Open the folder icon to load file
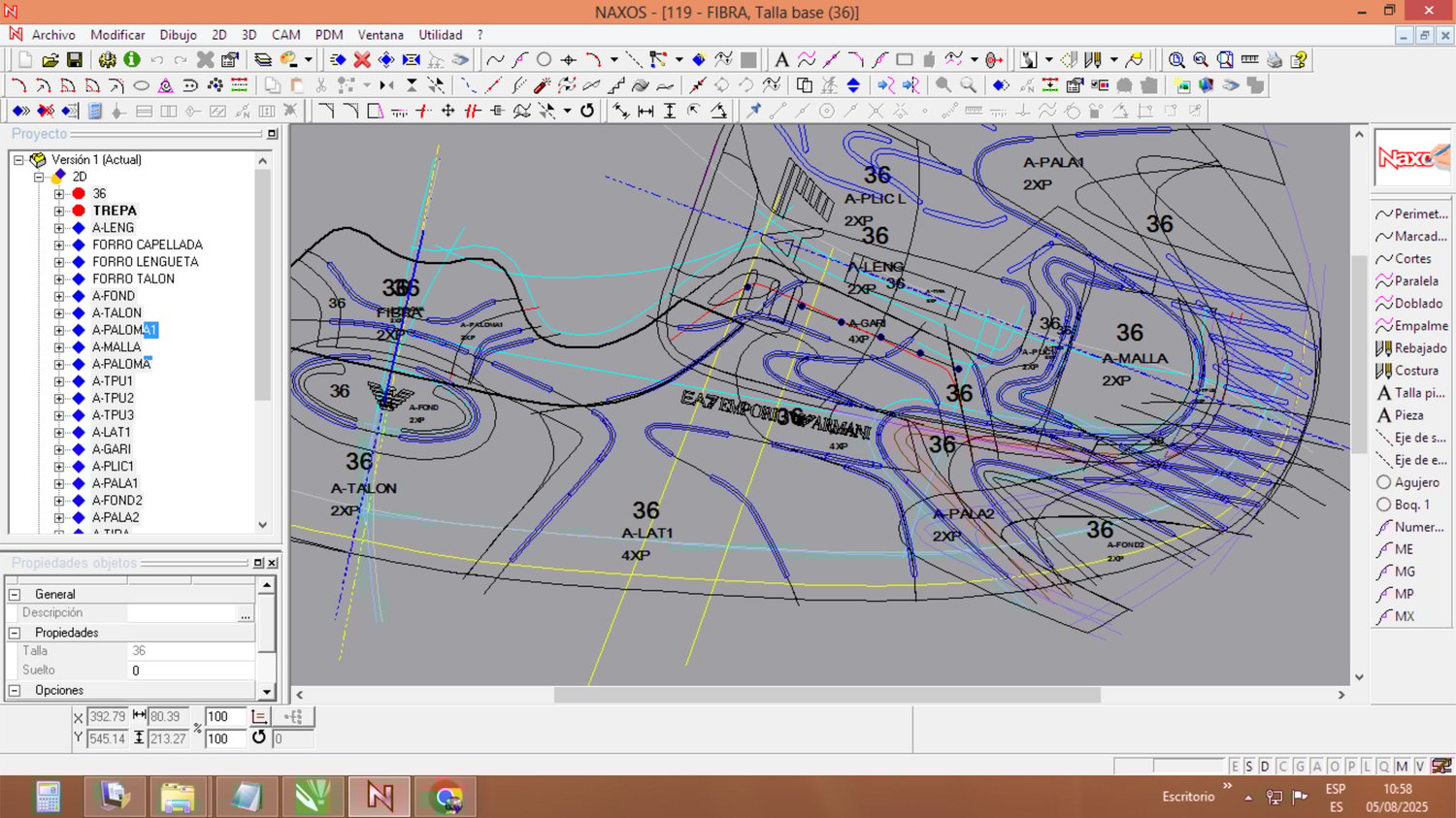Viewport: 1456px width, 818px height. pyautogui.click(x=50, y=60)
